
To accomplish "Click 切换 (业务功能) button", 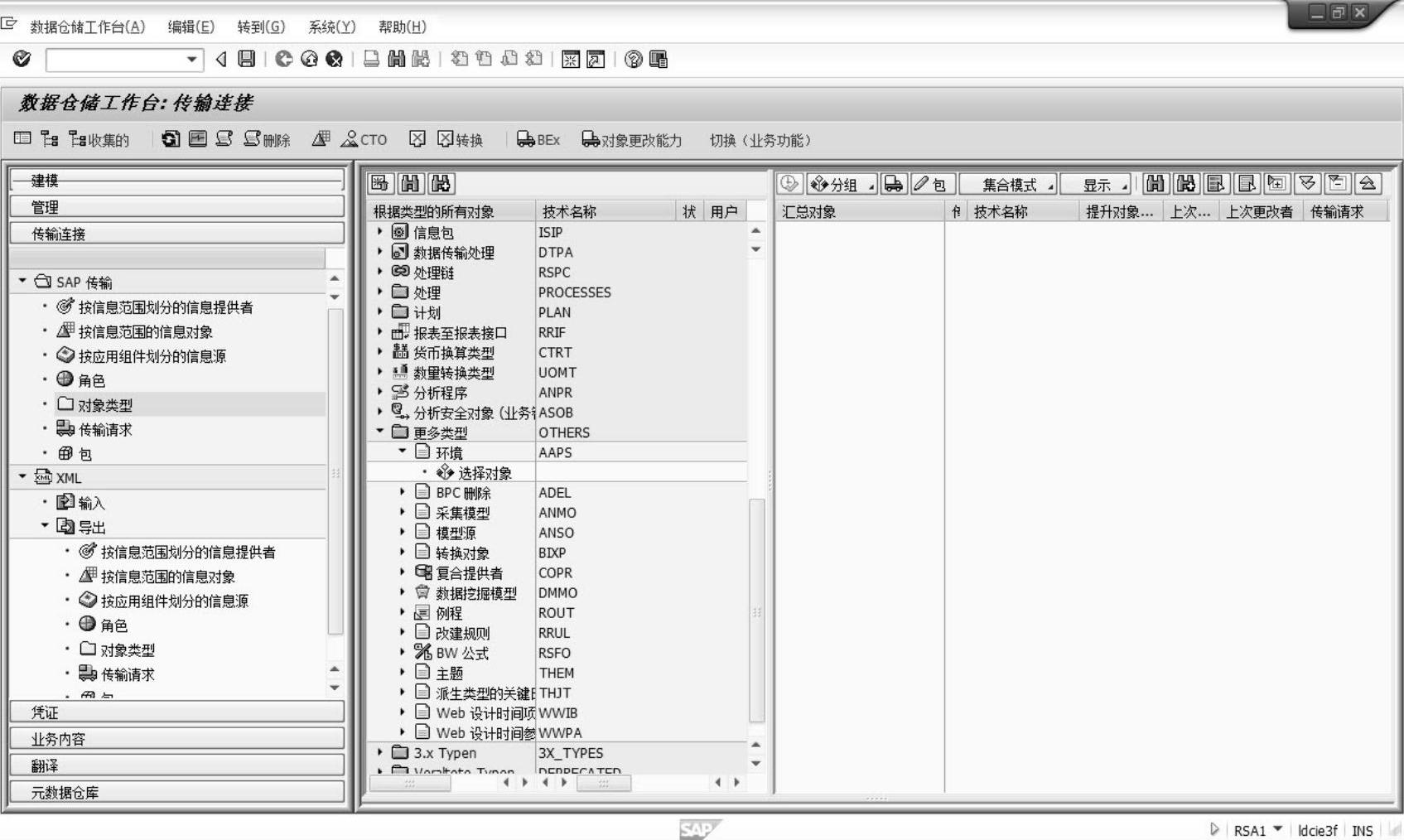I will pyautogui.click(x=760, y=140).
